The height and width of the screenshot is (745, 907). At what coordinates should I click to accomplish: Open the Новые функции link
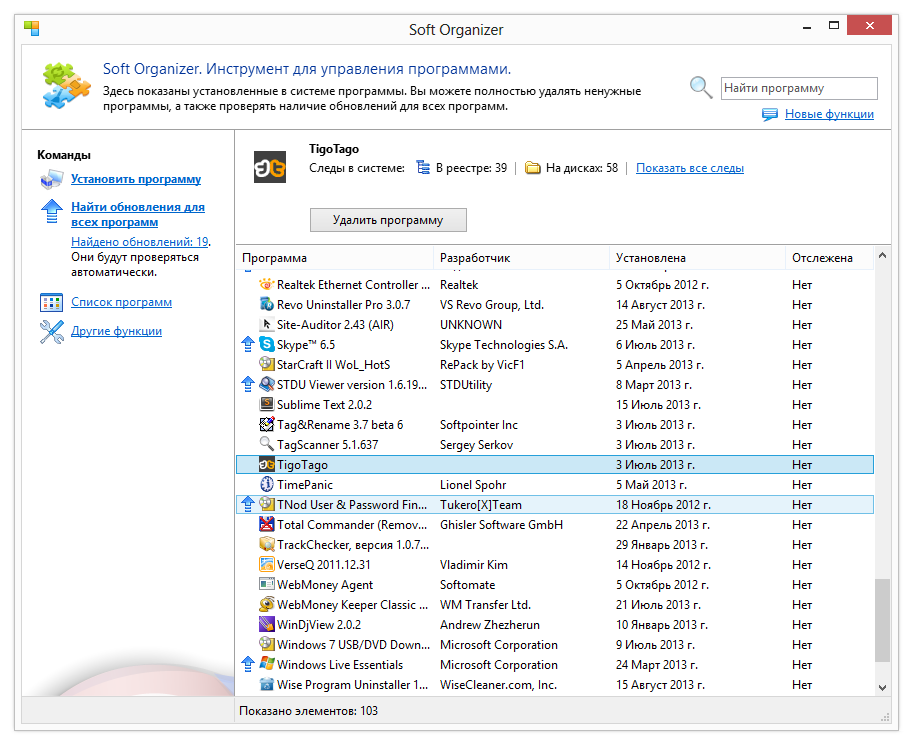[x=829, y=114]
